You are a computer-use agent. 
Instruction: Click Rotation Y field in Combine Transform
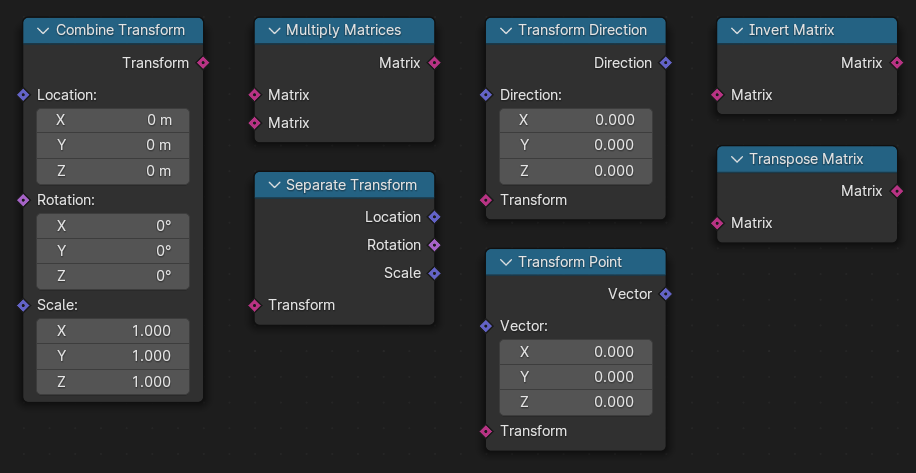point(113,251)
